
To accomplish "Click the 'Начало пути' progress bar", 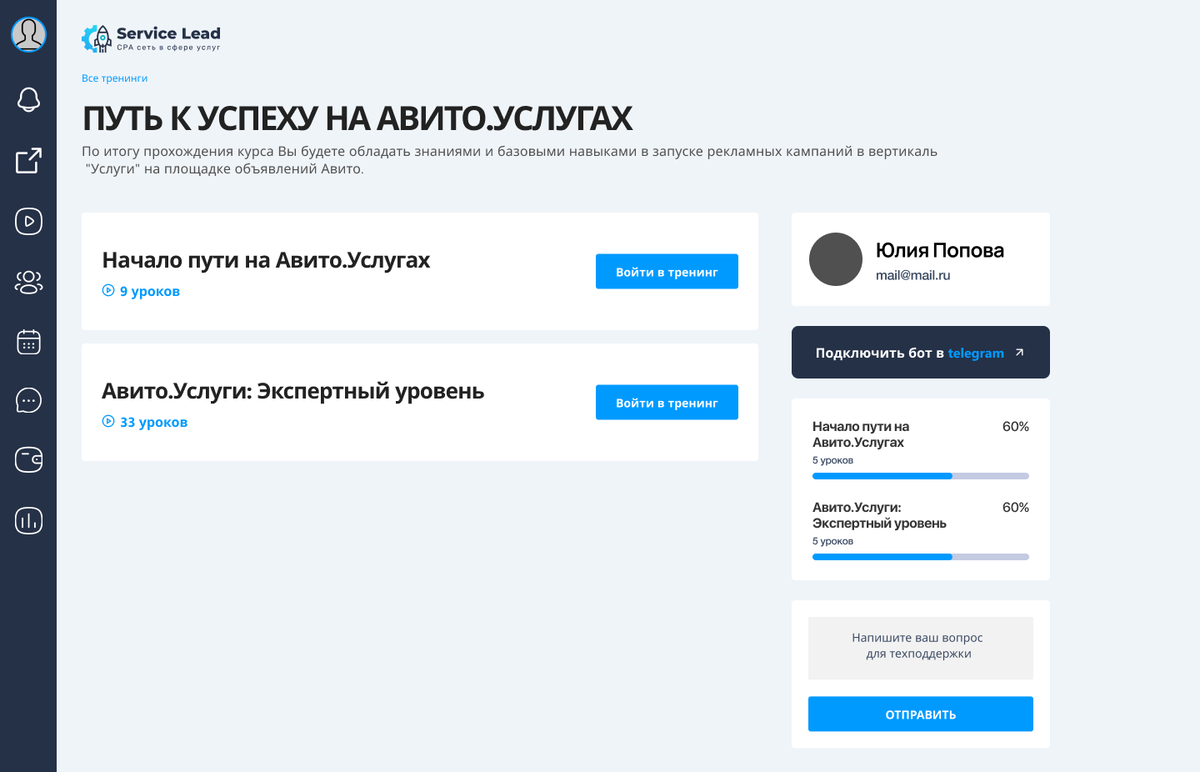I will [920, 476].
